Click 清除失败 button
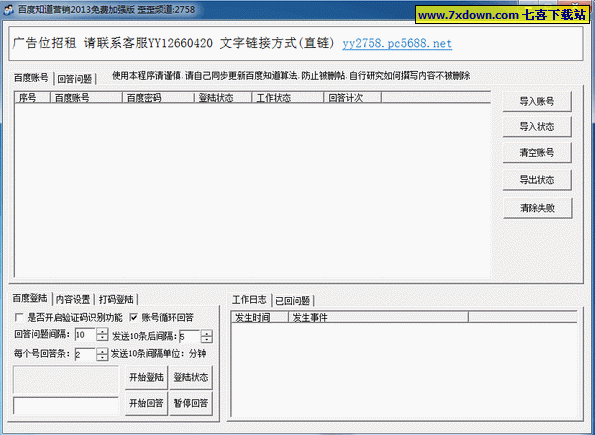The image size is (595, 435). click(537, 208)
